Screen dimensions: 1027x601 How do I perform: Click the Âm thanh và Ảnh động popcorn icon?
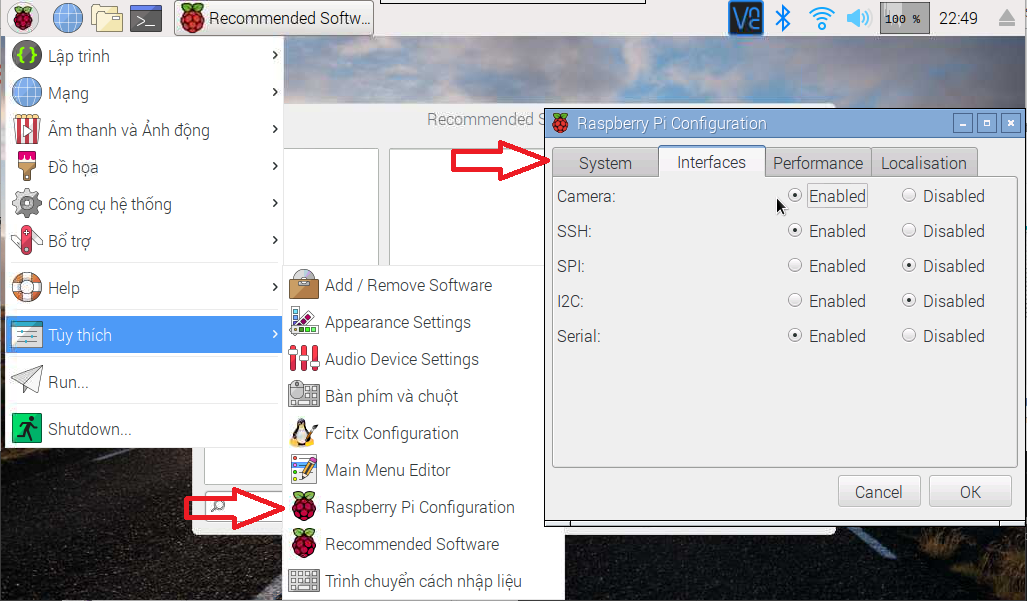point(27,130)
